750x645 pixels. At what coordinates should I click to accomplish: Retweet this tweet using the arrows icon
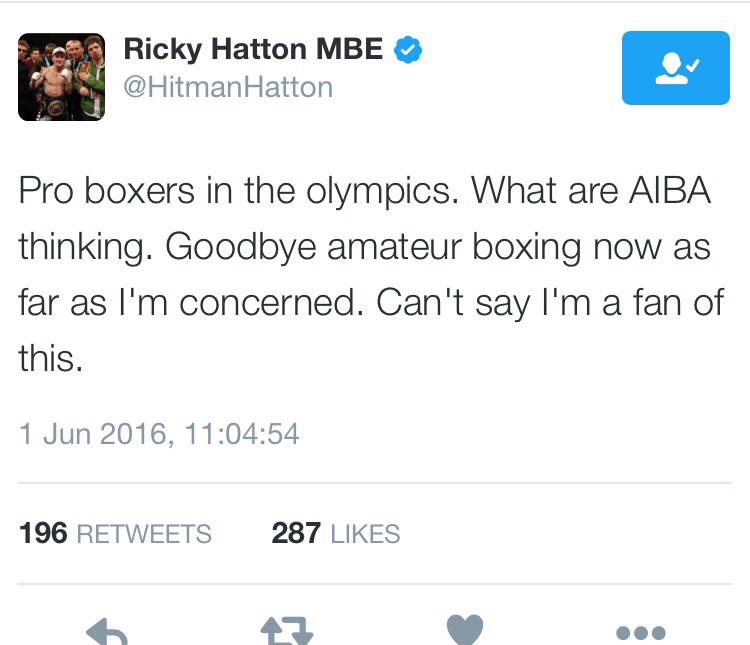click(287, 631)
